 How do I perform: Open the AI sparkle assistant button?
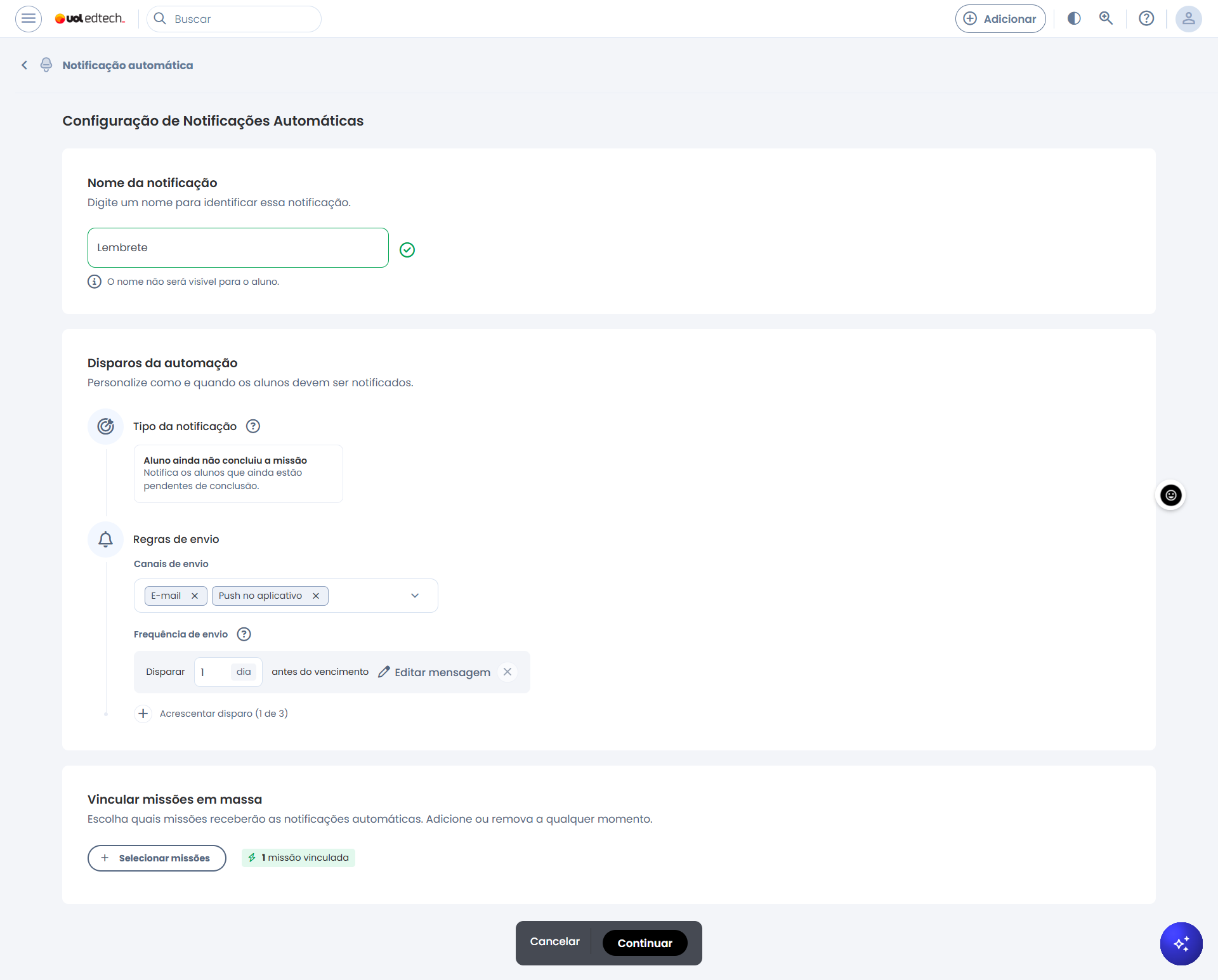tap(1181, 944)
